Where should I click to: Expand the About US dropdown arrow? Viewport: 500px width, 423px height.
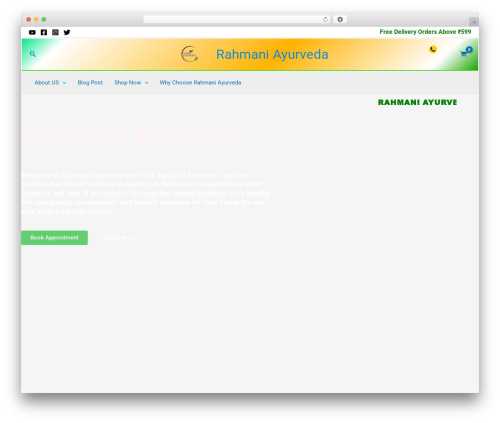64,83
